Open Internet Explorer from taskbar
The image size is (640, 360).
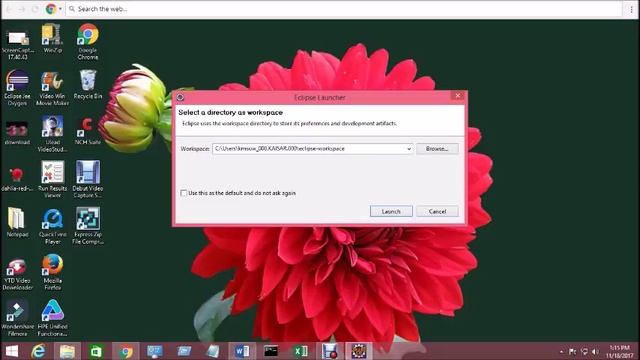pyautogui.click(x=38, y=351)
